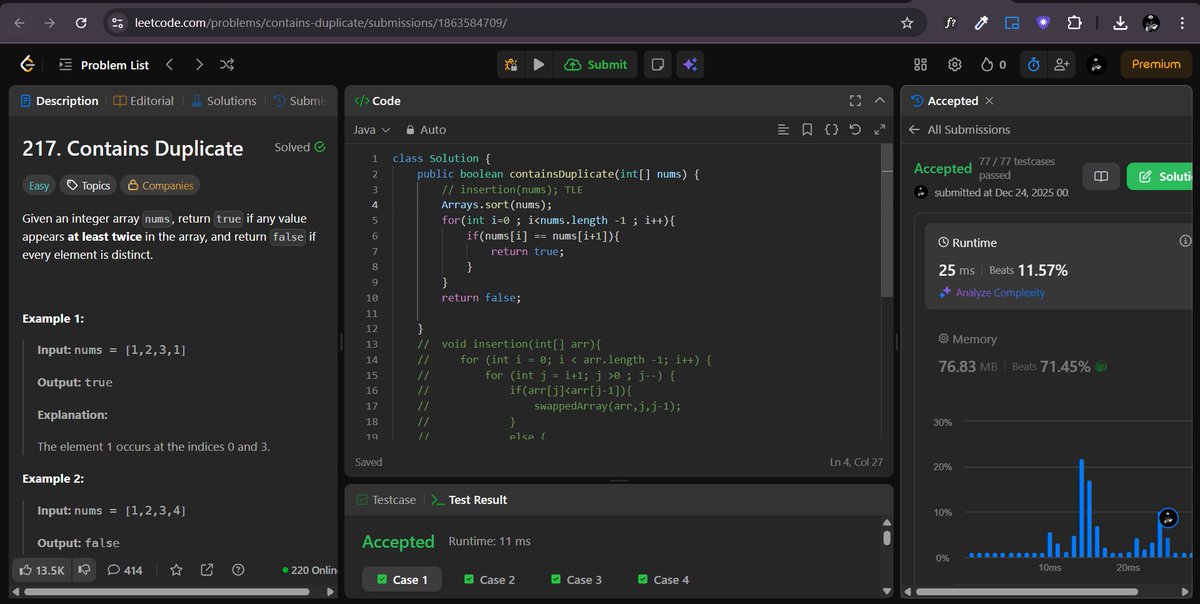Like the problem with thumbs up 13.5K
1200x604 pixels.
42,570
